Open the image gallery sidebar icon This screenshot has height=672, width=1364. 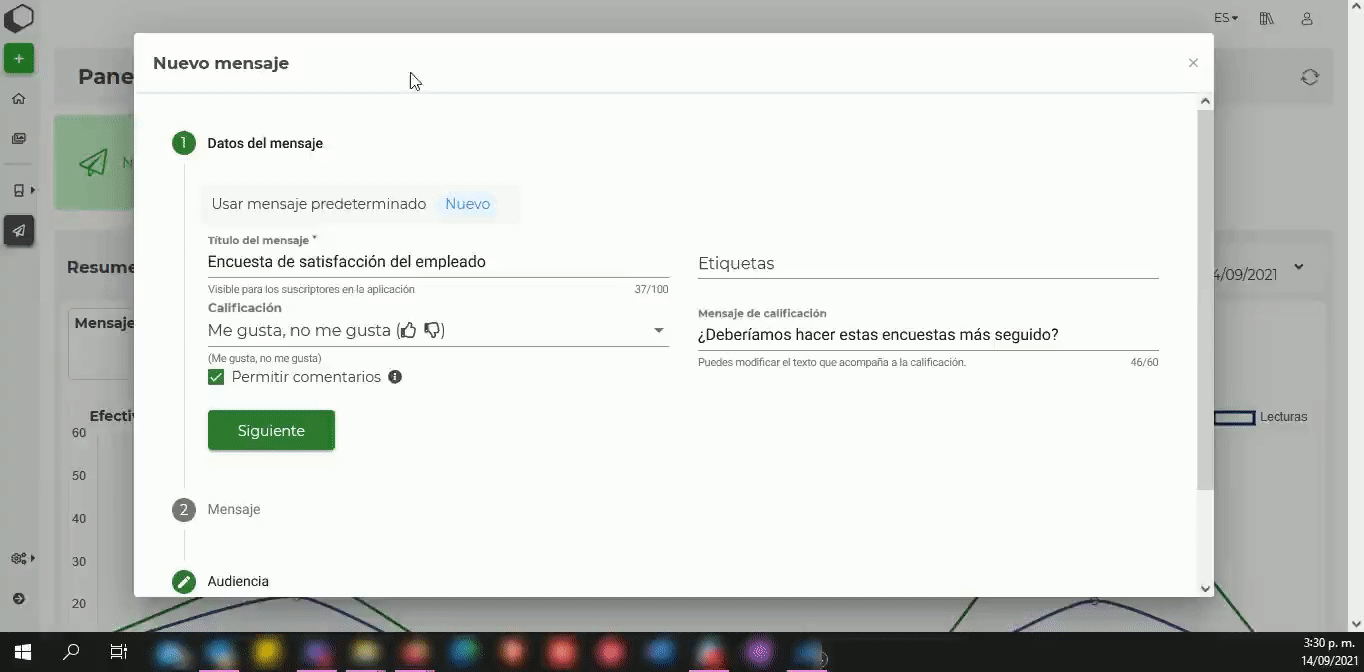click(x=18, y=139)
